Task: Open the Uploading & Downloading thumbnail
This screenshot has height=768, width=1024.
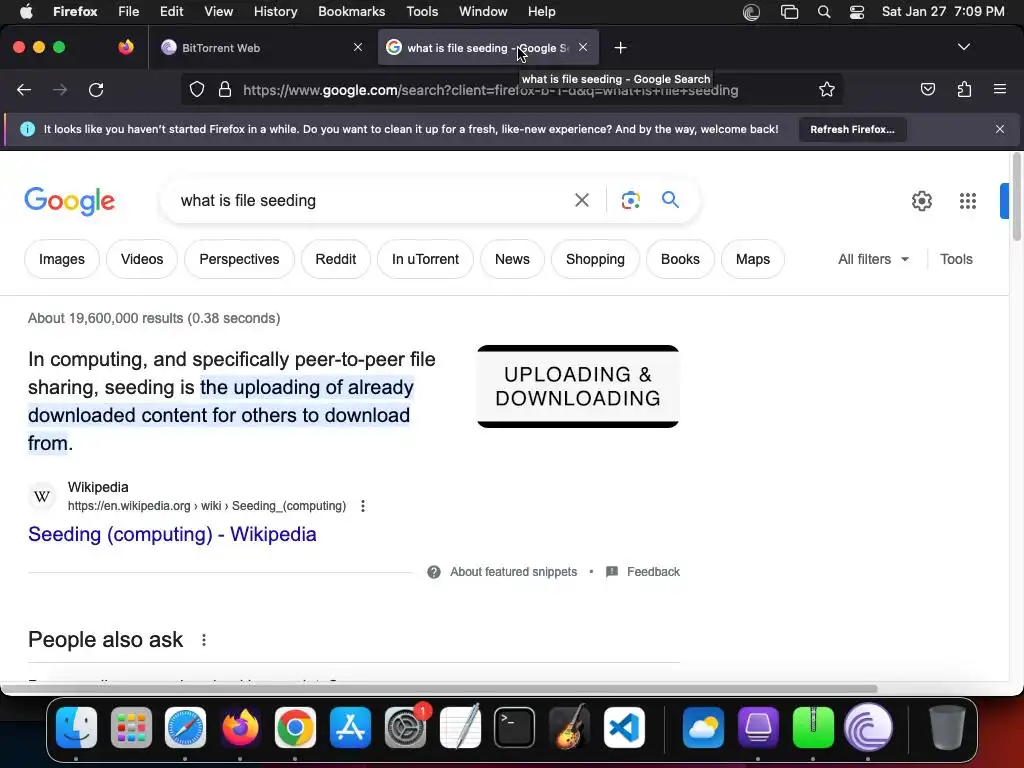Action: point(578,387)
